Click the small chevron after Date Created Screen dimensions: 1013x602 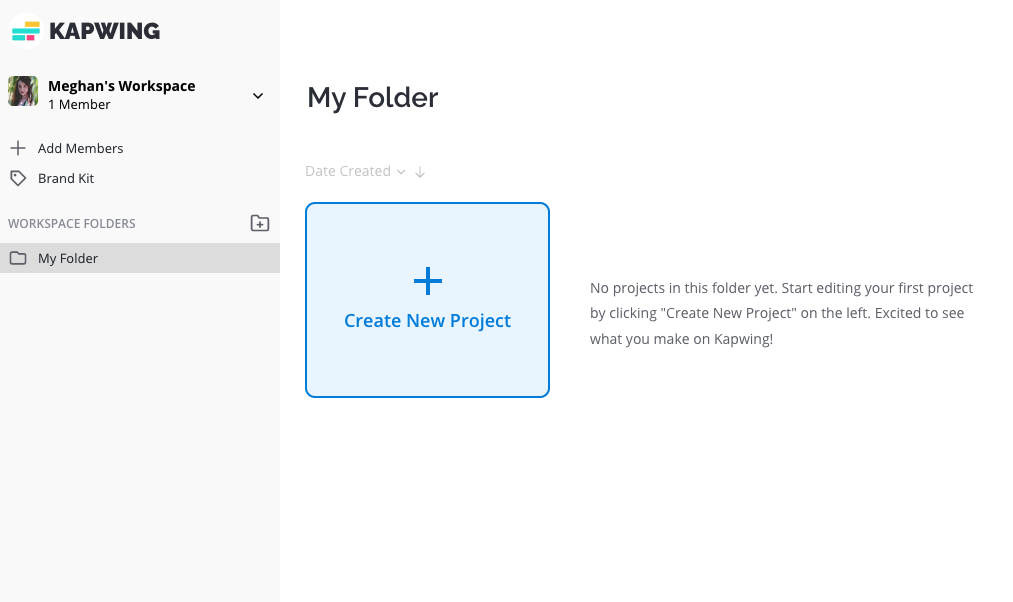[x=401, y=172]
